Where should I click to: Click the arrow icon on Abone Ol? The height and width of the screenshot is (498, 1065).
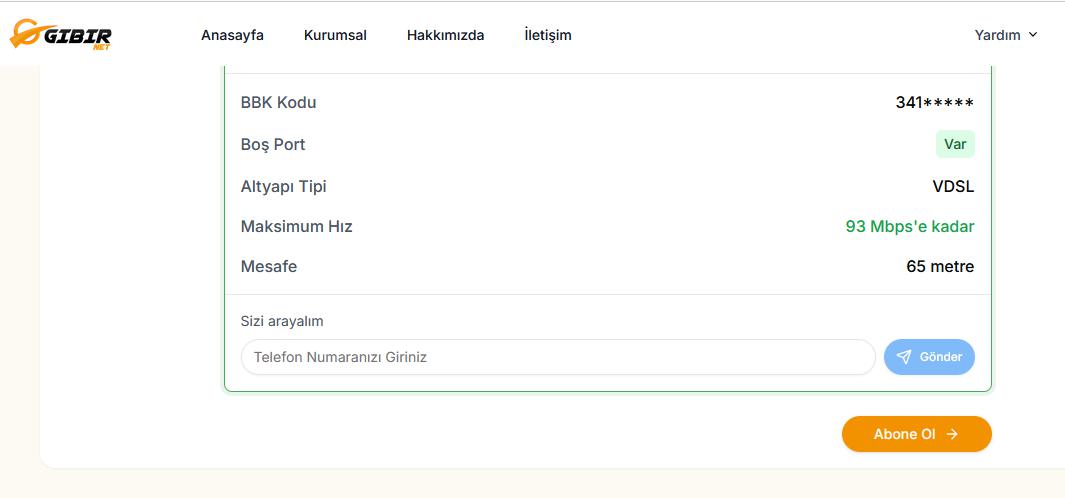point(952,434)
